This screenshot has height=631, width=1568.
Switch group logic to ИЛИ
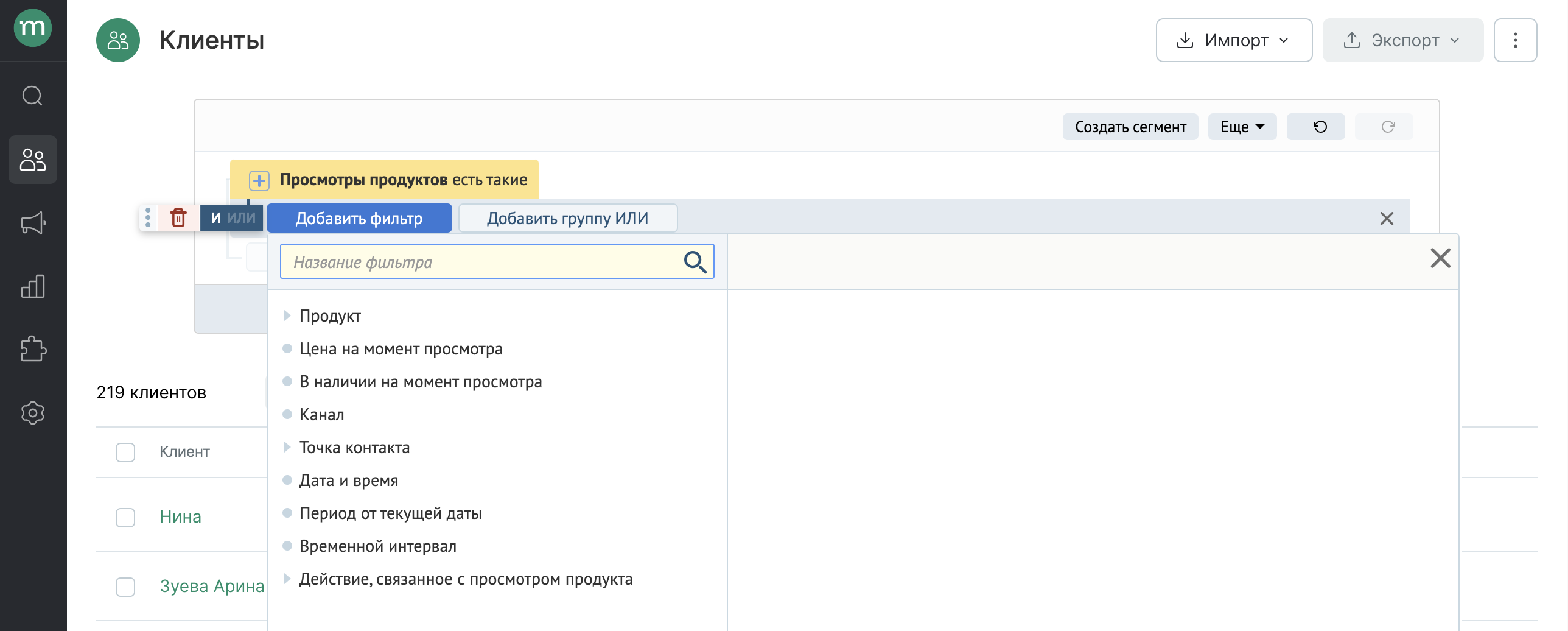click(x=241, y=218)
